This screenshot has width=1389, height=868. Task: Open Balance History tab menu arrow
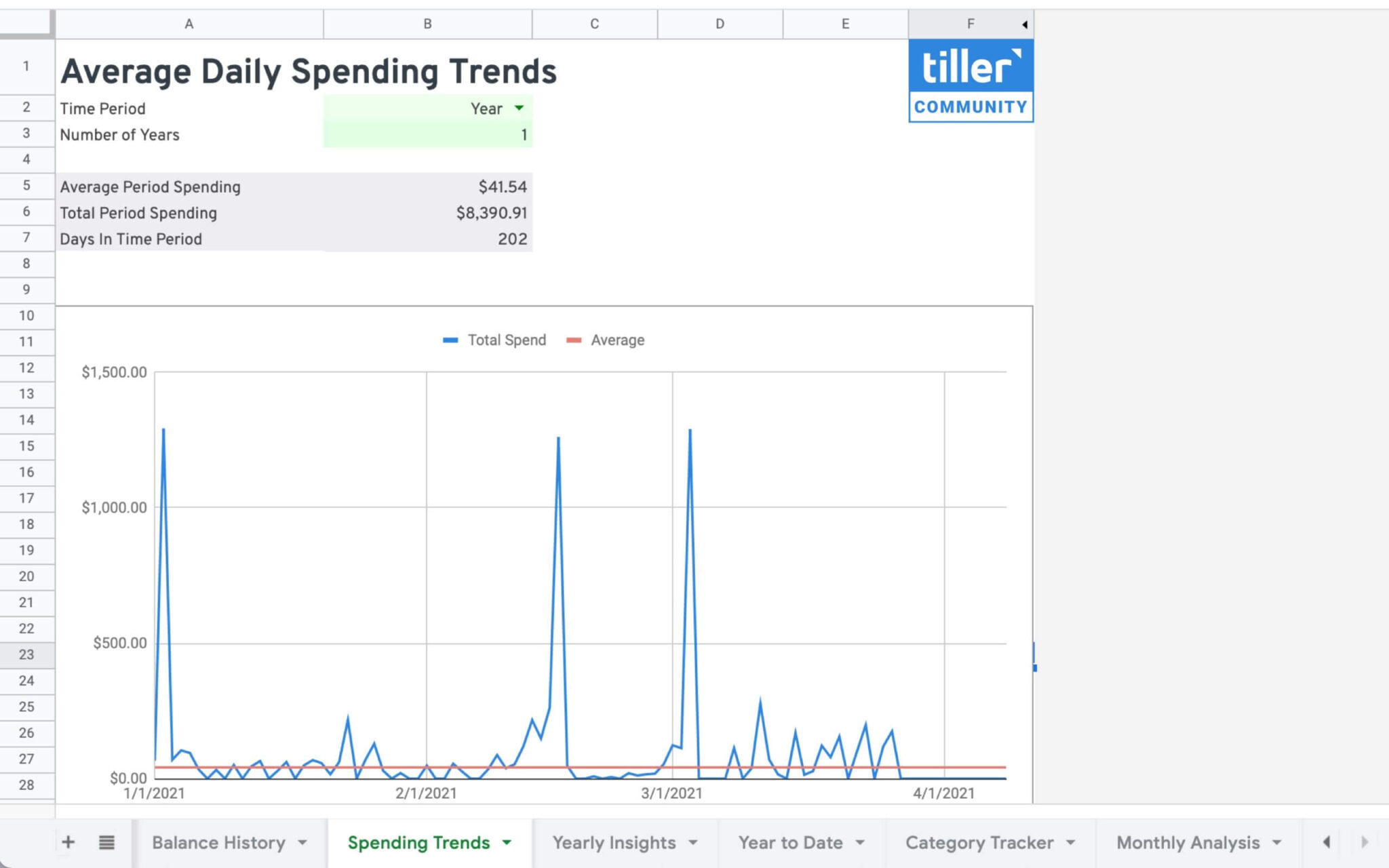click(302, 842)
